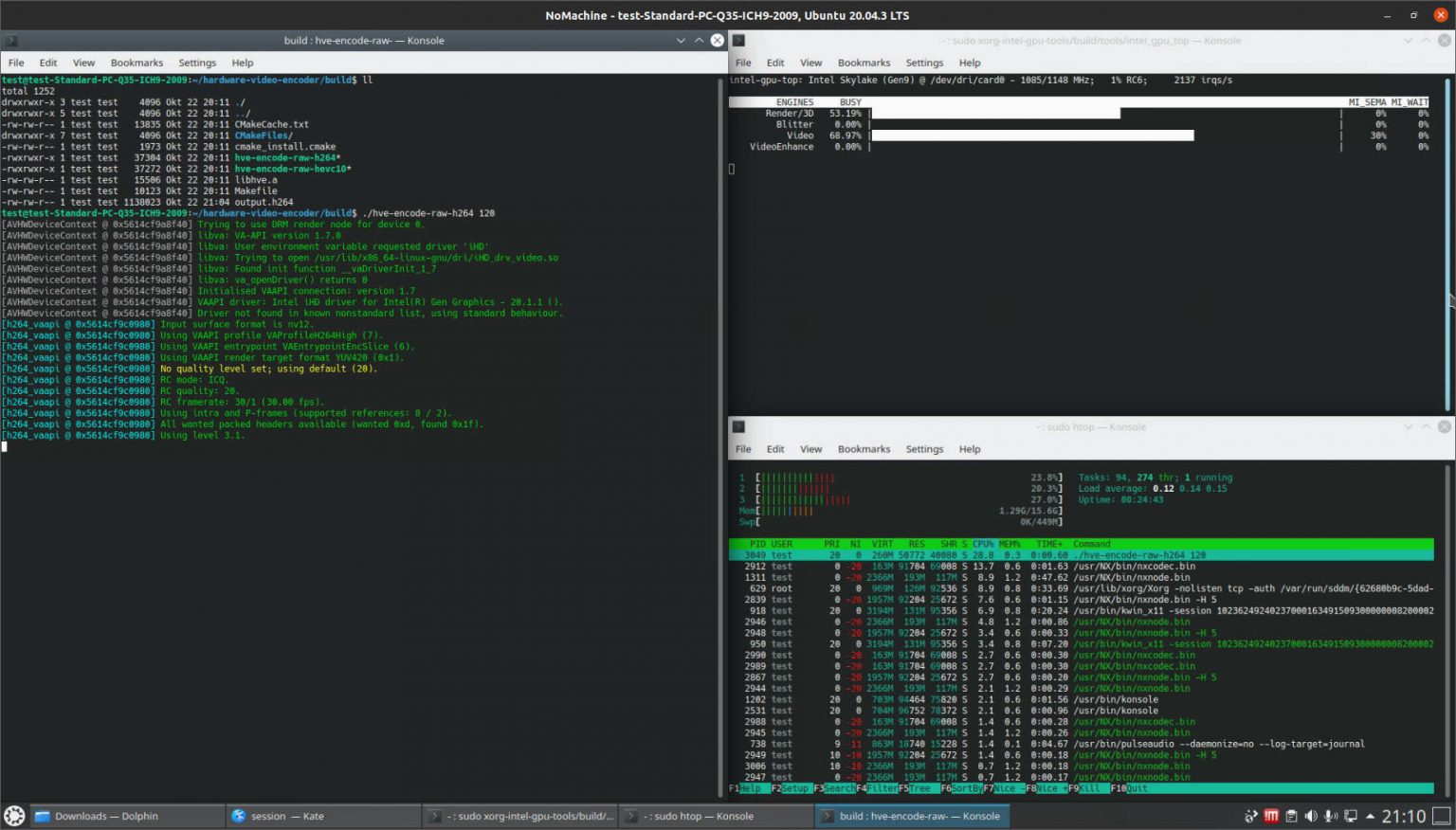1456x830 pixels.
Task: Click the window icon of htop Konsole titlebar
Action: coord(738,426)
